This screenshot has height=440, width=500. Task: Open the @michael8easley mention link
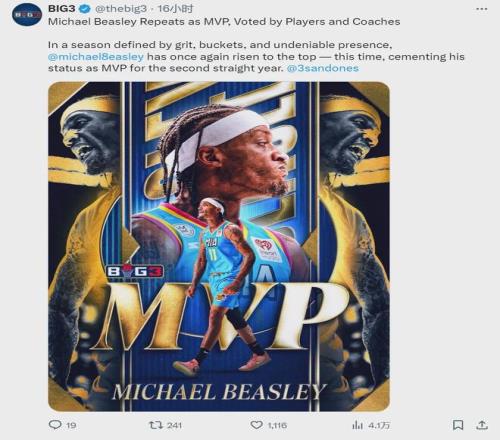point(96,57)
